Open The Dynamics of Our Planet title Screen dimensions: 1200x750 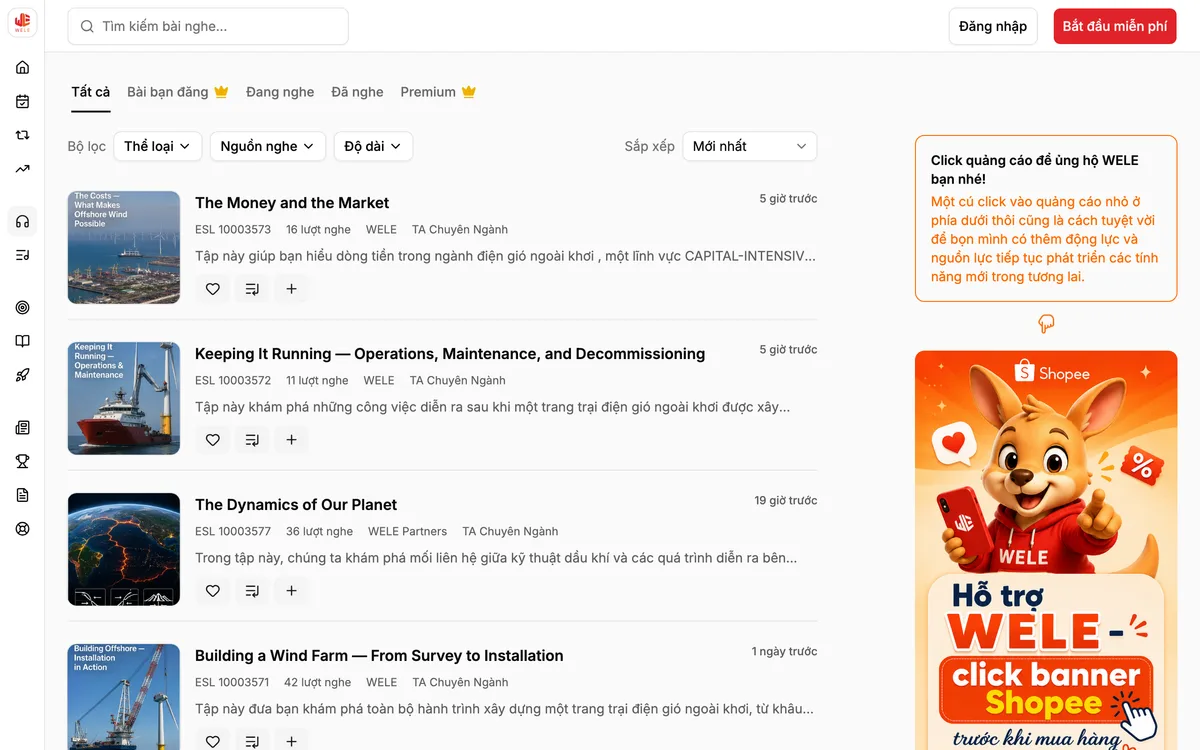(x=296, y=505)
